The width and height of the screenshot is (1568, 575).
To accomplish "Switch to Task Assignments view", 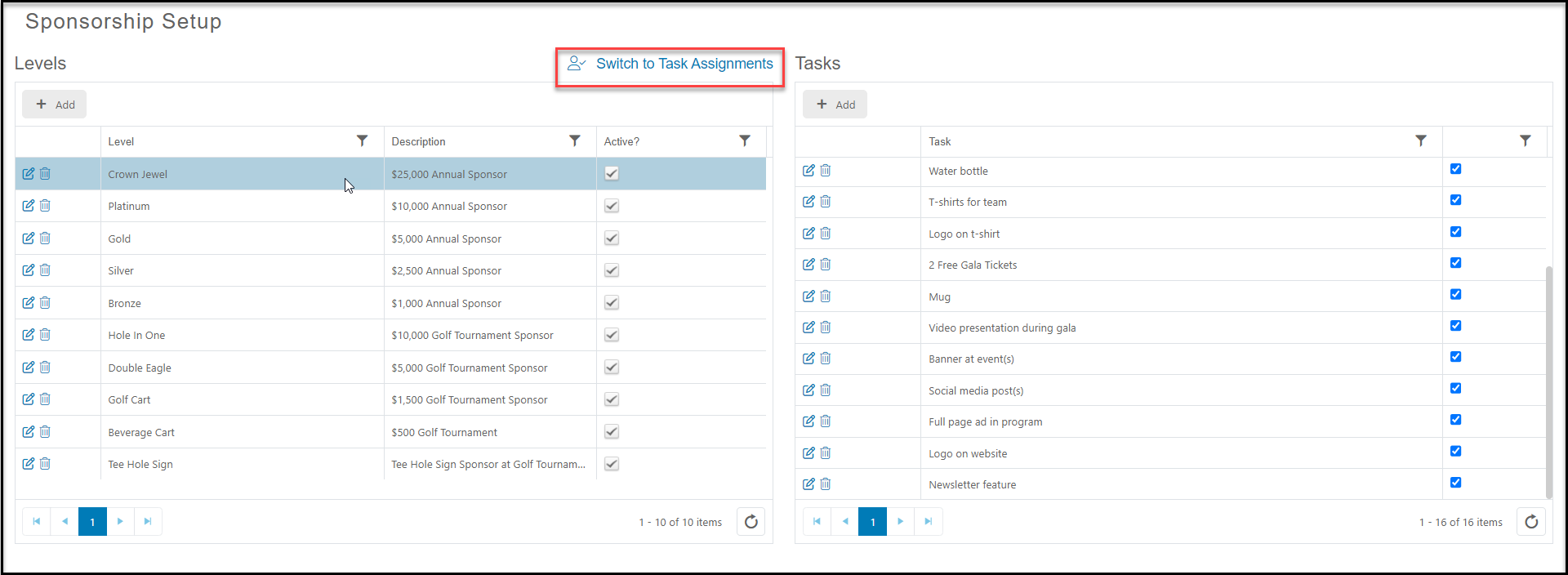I will (x=670, y=64).
